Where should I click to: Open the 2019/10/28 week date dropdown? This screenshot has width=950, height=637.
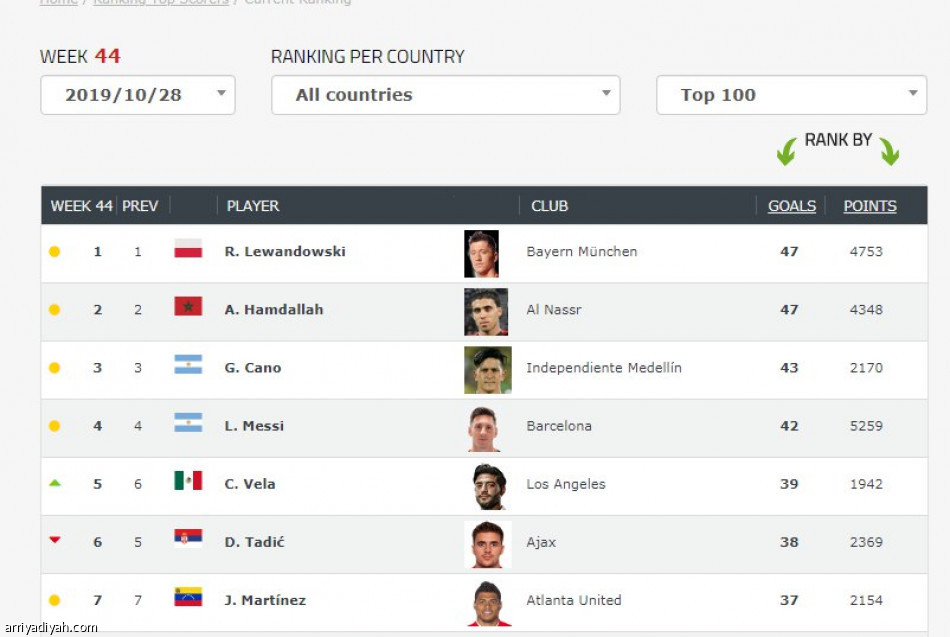(x=138, y=95)
